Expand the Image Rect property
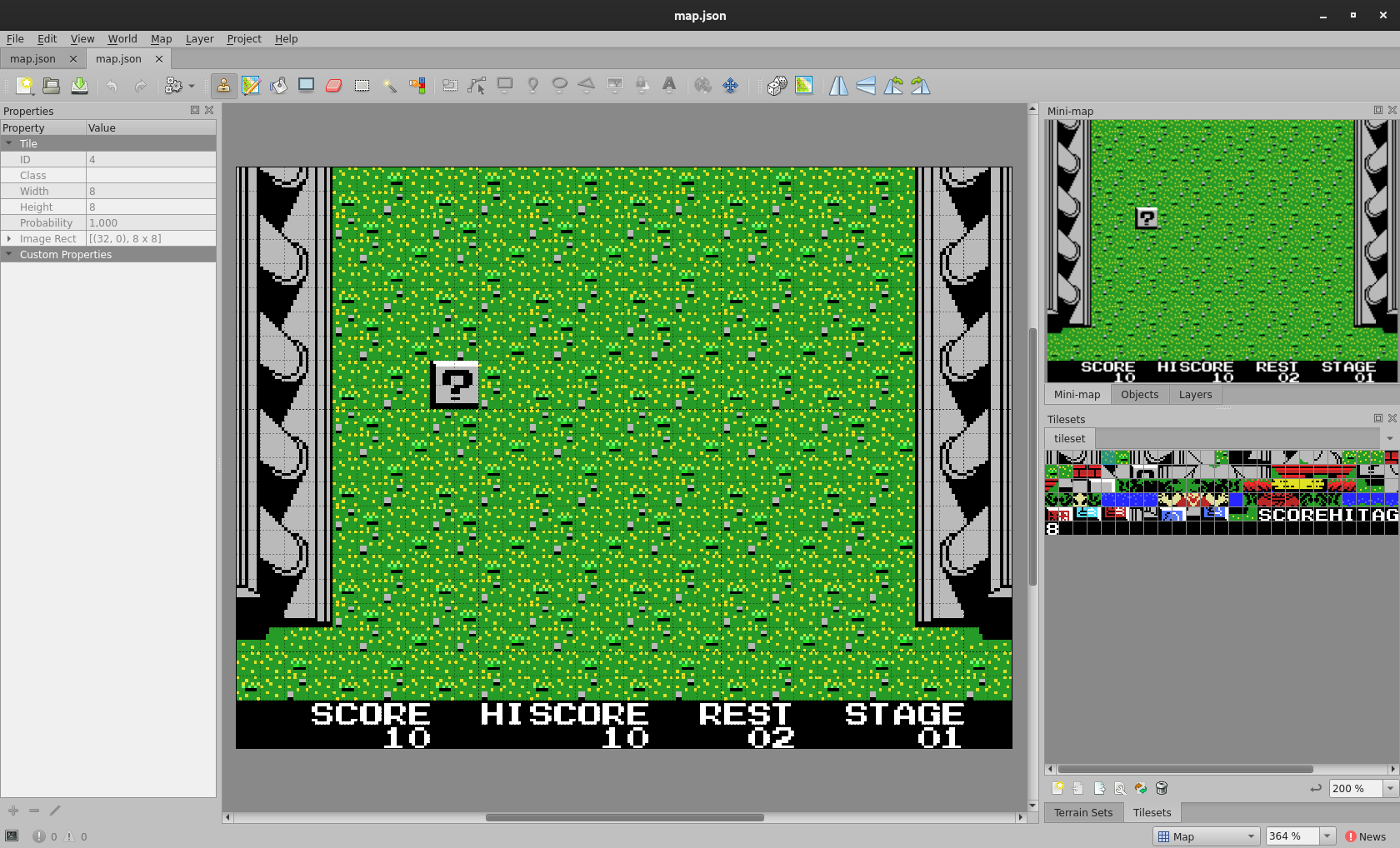 click(x=9, y=239)
